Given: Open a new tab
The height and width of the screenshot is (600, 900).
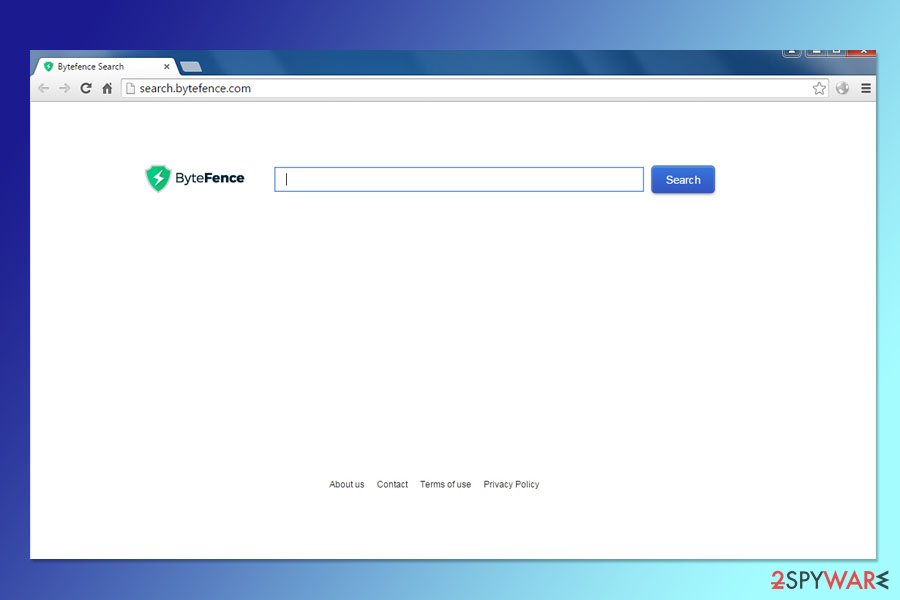Looking at the screenshot, I should pyautogui.click(x=191, y=67).
